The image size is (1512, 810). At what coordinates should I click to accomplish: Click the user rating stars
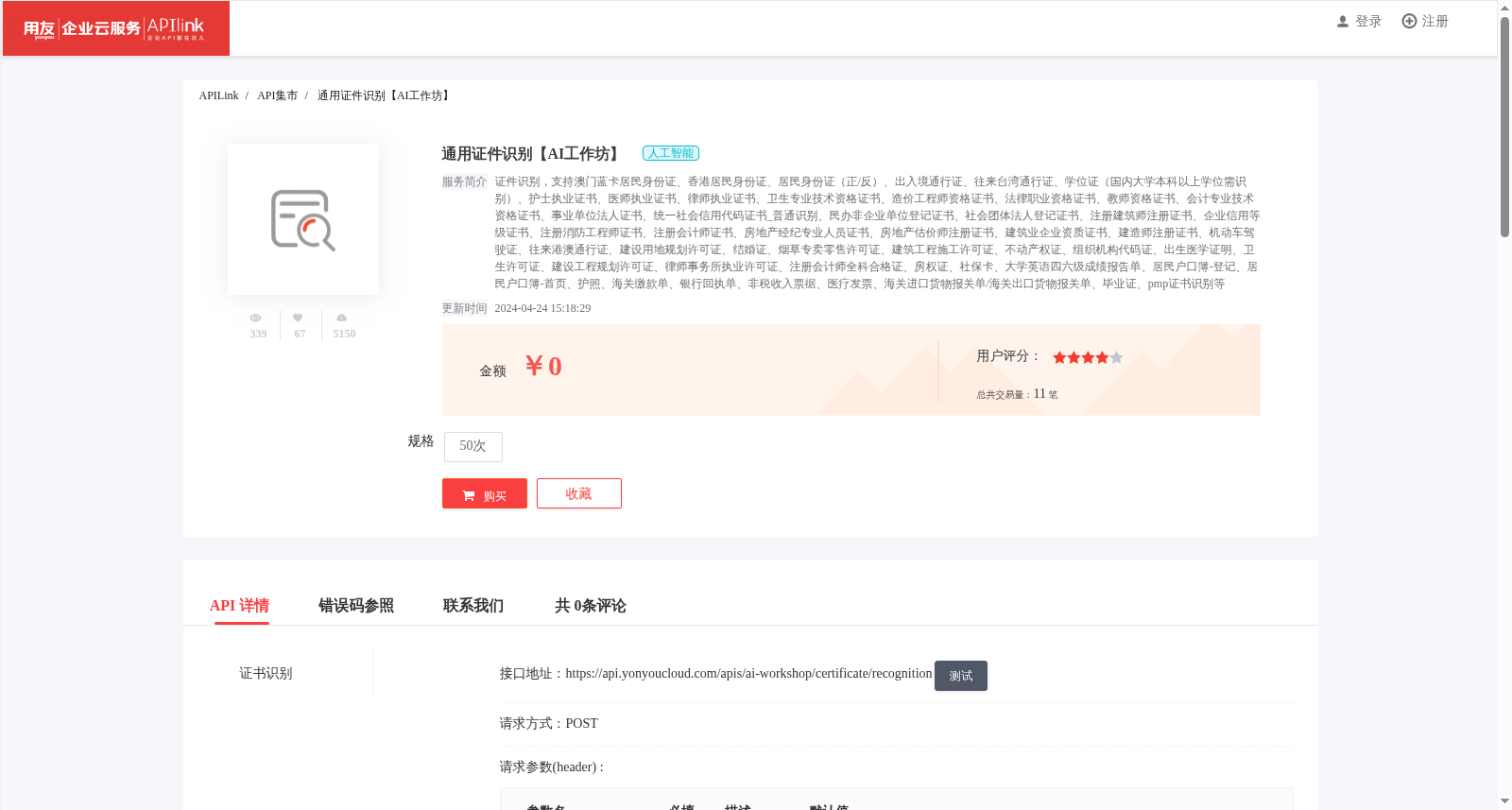(x=1088, y=357)
